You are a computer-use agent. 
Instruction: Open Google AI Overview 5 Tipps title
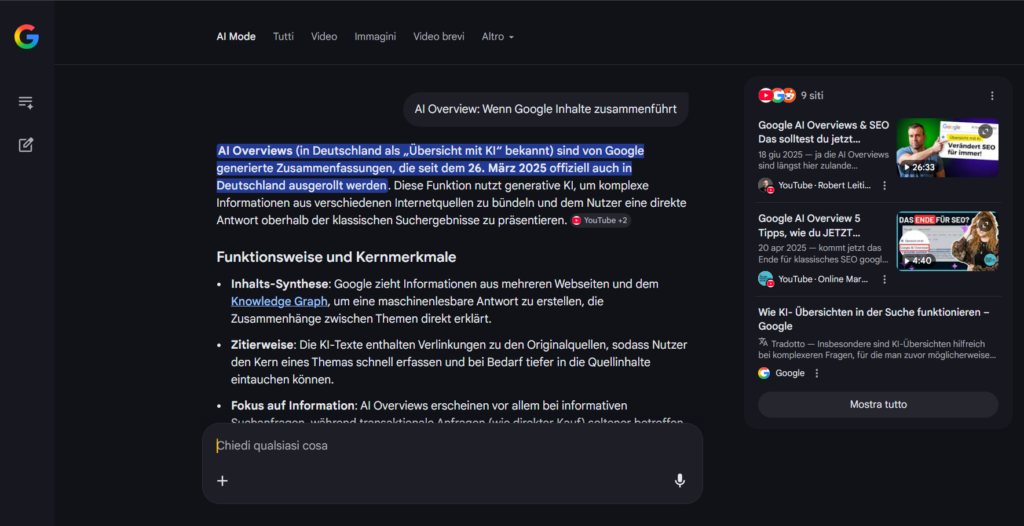pos(810,225)
